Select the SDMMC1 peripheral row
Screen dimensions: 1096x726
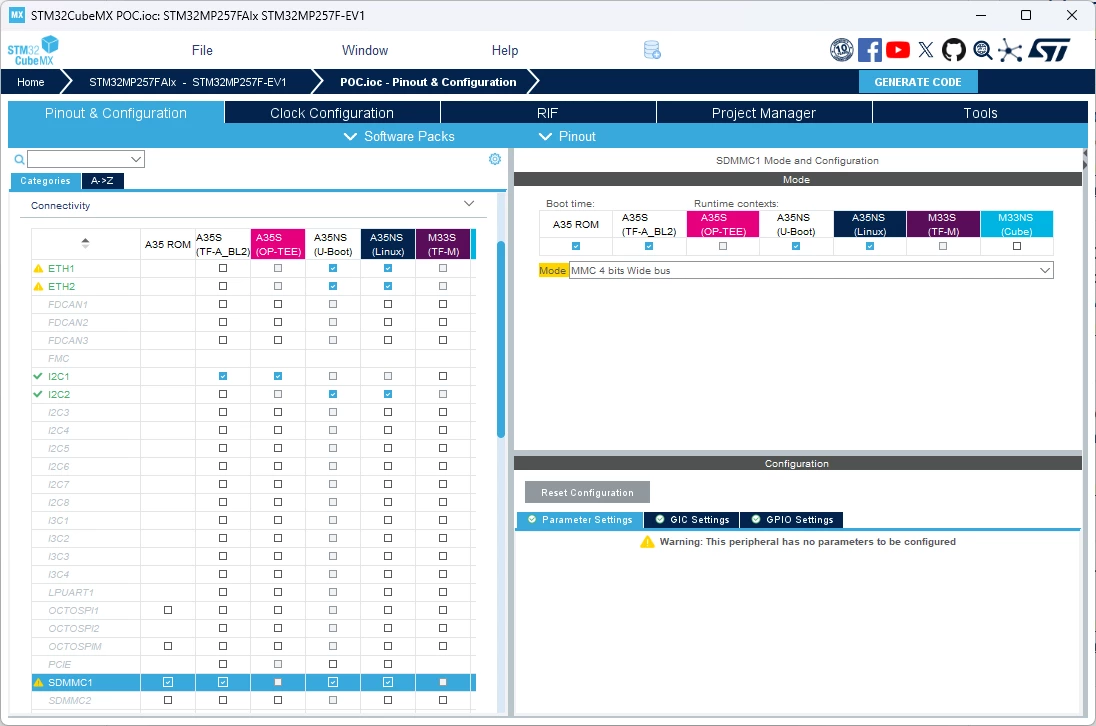254,683
